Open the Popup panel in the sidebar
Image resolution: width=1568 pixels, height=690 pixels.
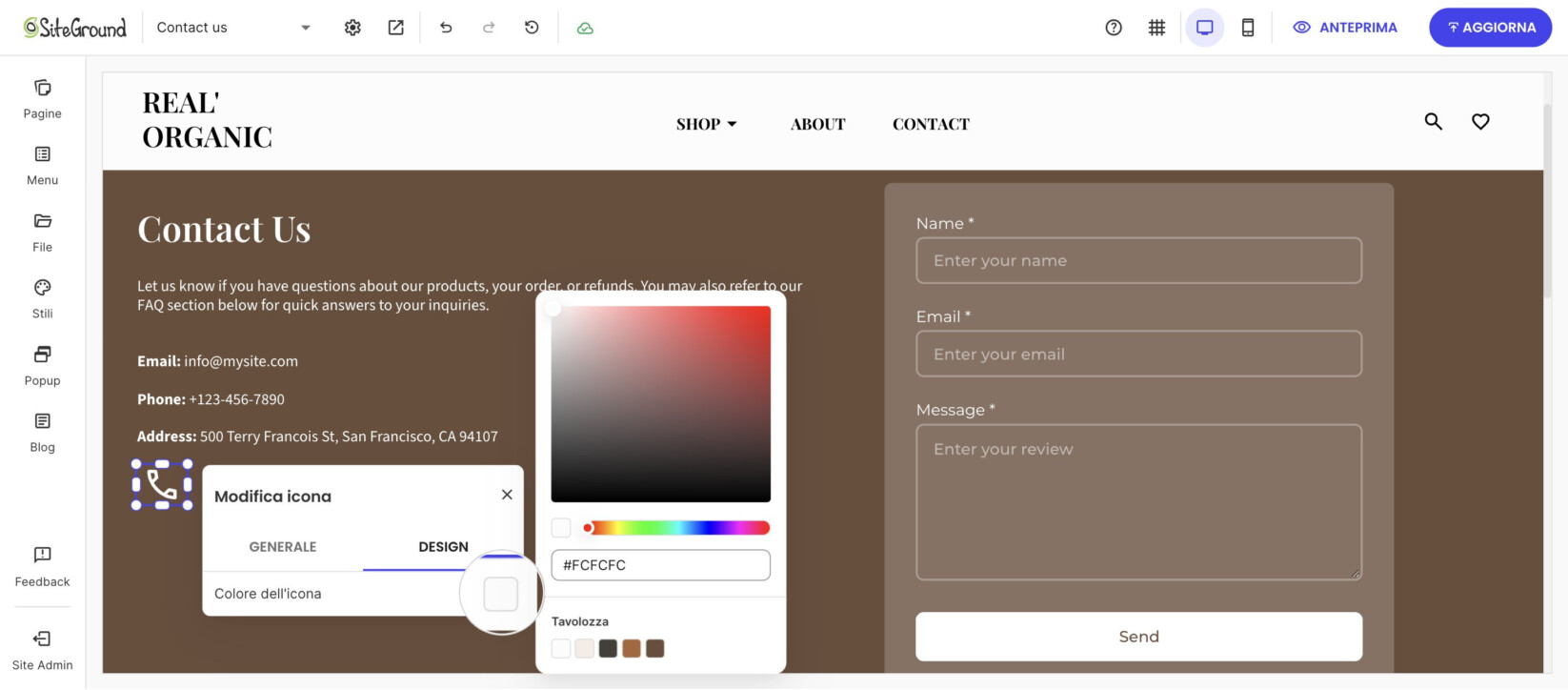pos(42,366)
